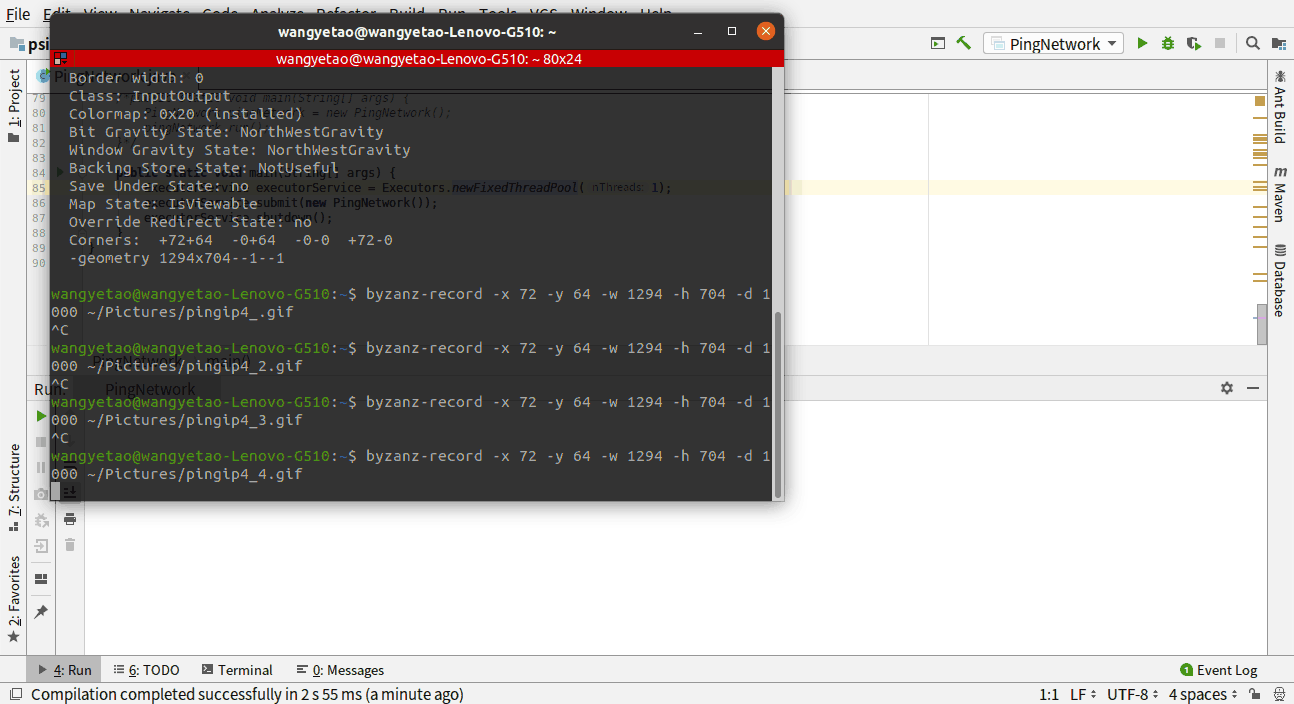Viewport: 1294px width, 704px height.
Task: Toggle read-only lock in status bar
Action: pos(1253,694)
